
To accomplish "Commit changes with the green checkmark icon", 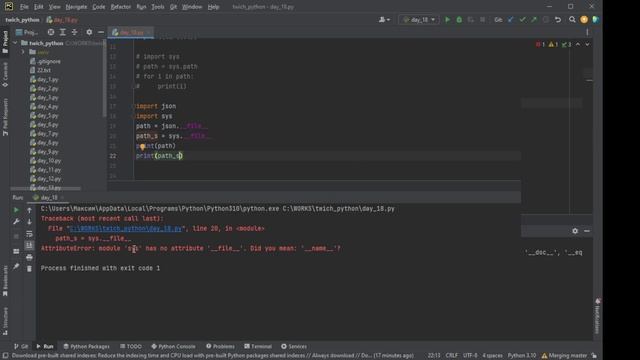I will coord(522,20).
